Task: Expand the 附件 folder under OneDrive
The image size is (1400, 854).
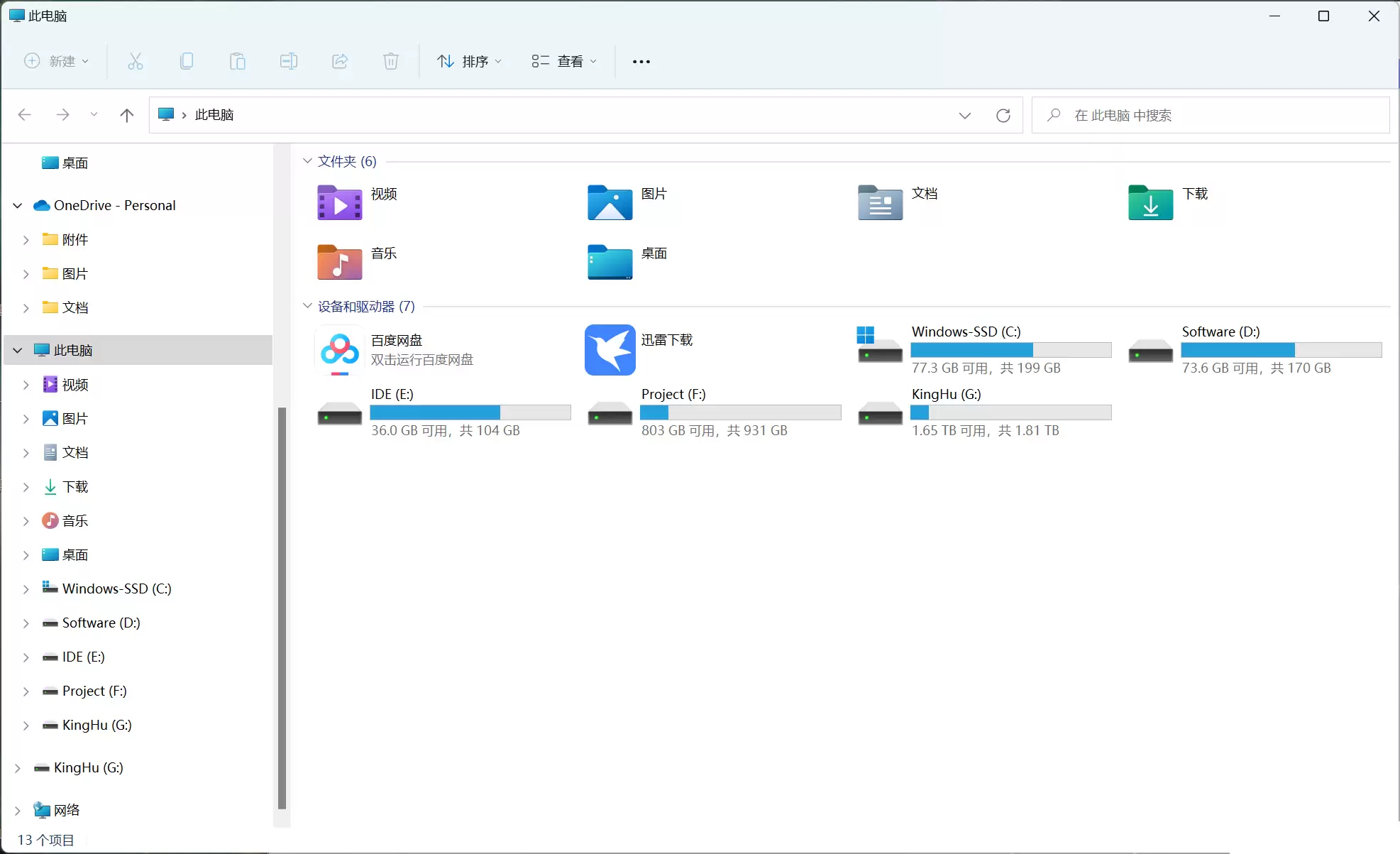Action: (26, 240)
